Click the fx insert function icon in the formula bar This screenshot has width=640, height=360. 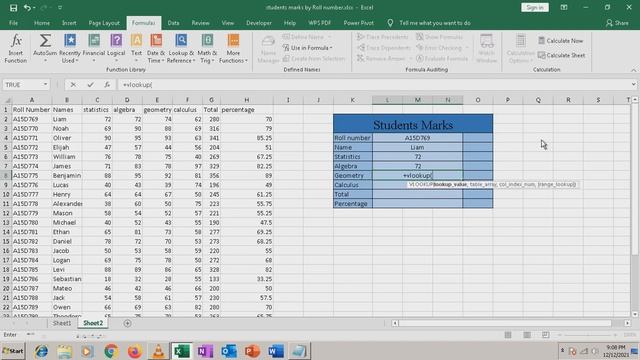click(x=107, y=84)
